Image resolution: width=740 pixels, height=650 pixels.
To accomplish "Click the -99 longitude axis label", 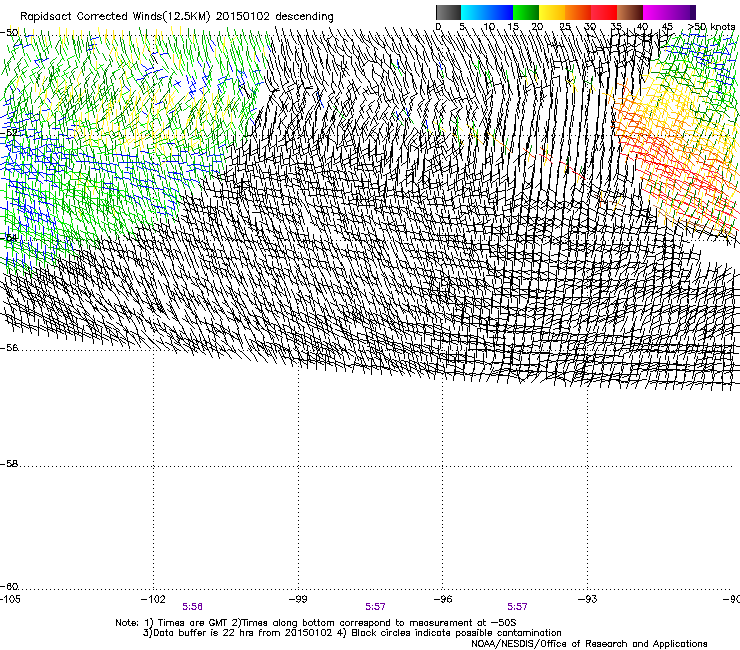I will point(298,599).
